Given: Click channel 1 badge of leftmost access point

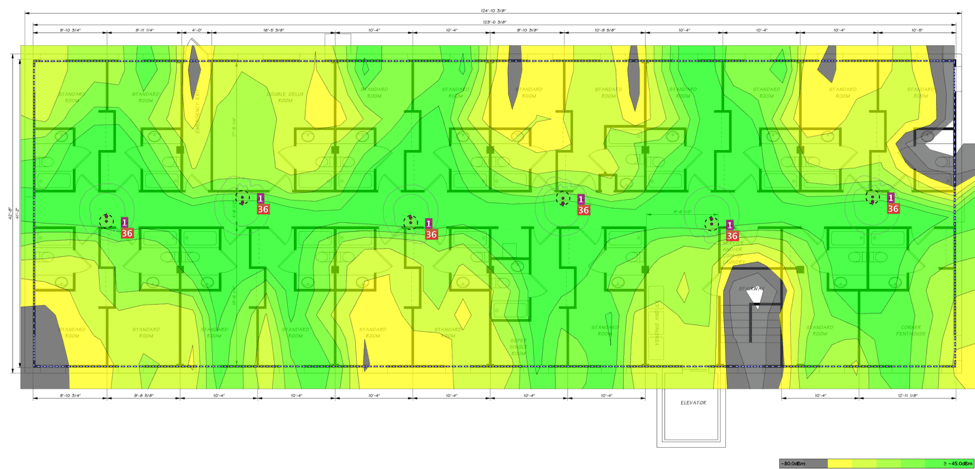Looking at the screenshot, I should pos(125,222).
